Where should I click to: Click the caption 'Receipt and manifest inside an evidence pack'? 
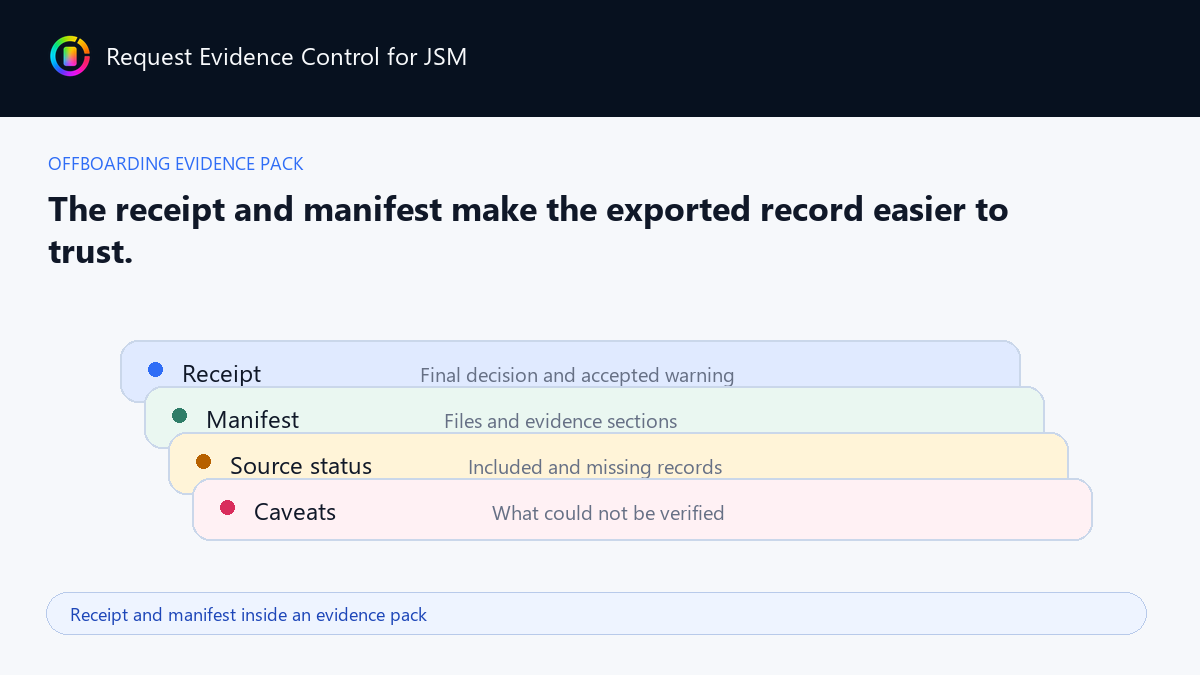click(x=248, y=615)
